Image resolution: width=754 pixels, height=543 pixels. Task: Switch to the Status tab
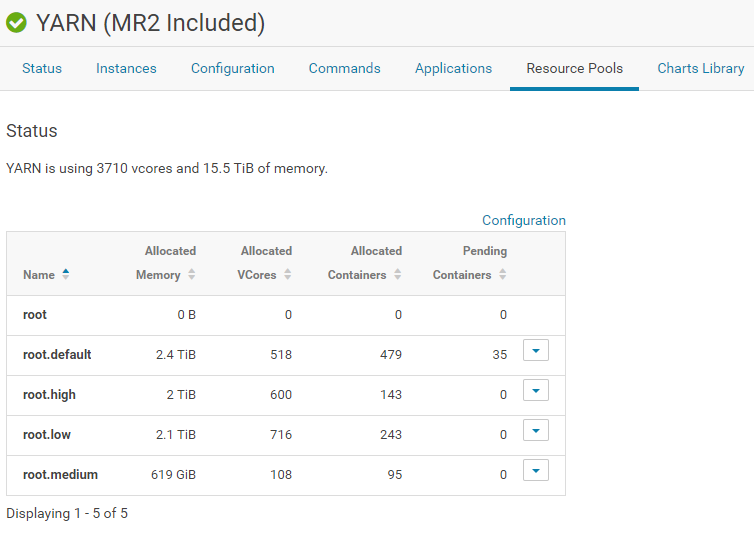tap(42, 69)
